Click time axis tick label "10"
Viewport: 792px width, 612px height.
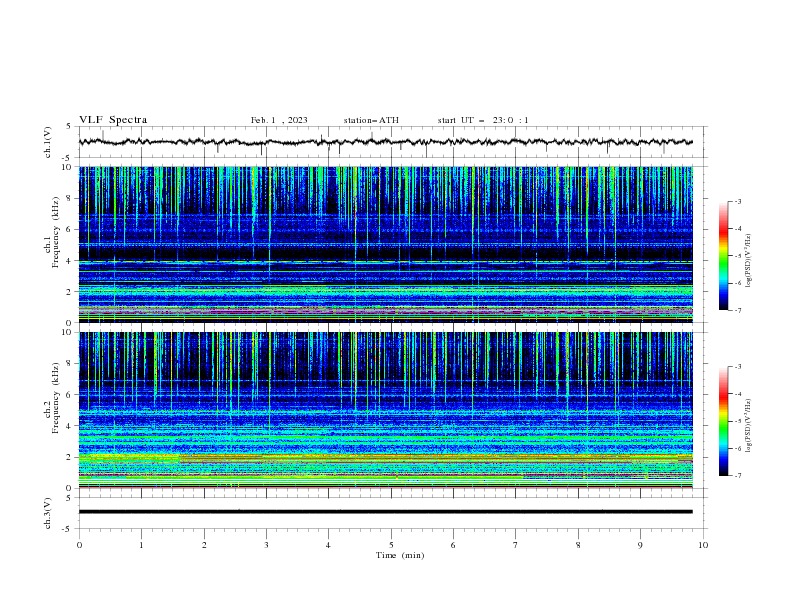point(703,545)
